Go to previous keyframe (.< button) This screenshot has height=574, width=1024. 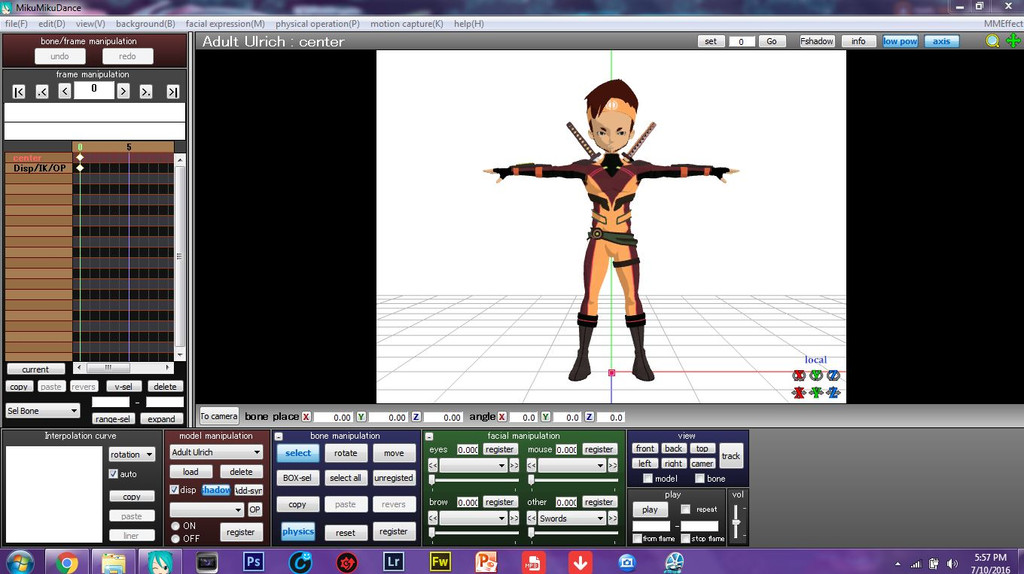click(x=42, y=91)
